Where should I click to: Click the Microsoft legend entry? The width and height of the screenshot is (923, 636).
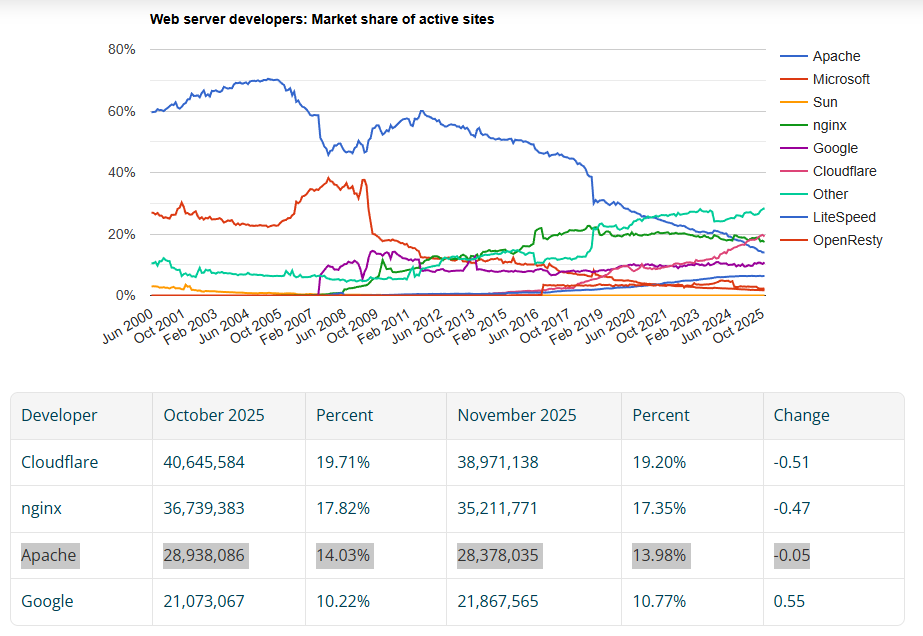(x=840, y=80)
